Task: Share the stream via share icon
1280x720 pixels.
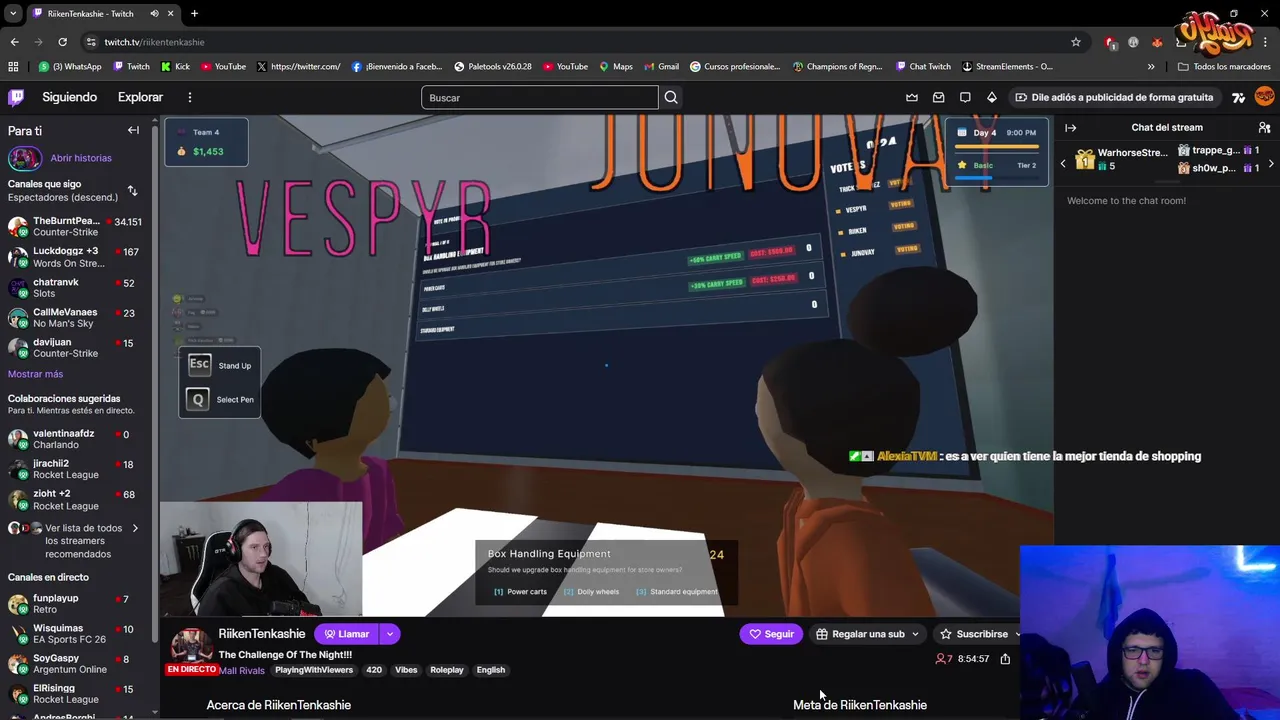Action: (x=1005, y=659)
